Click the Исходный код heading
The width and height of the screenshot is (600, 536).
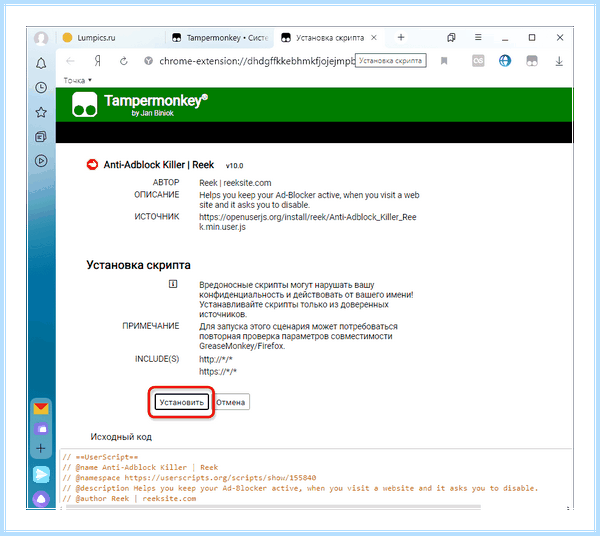(121, 437)
